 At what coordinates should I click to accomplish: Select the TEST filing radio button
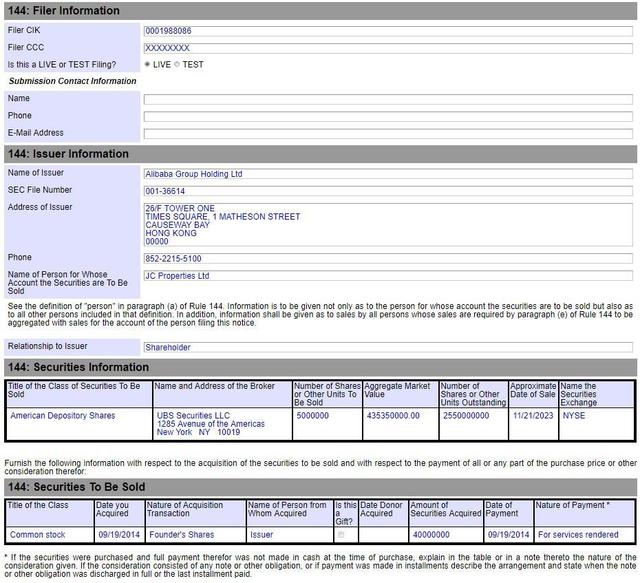click(177, 64)
